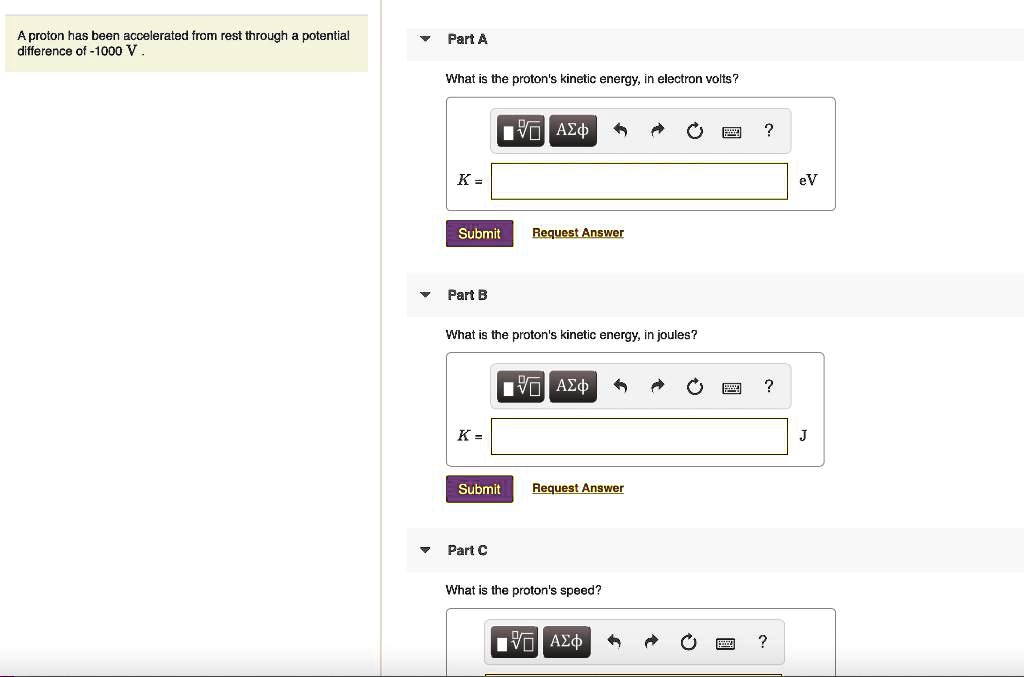Focus the kinetic energy eV input field
This screenshot has width=1024, height=677.
639,181
